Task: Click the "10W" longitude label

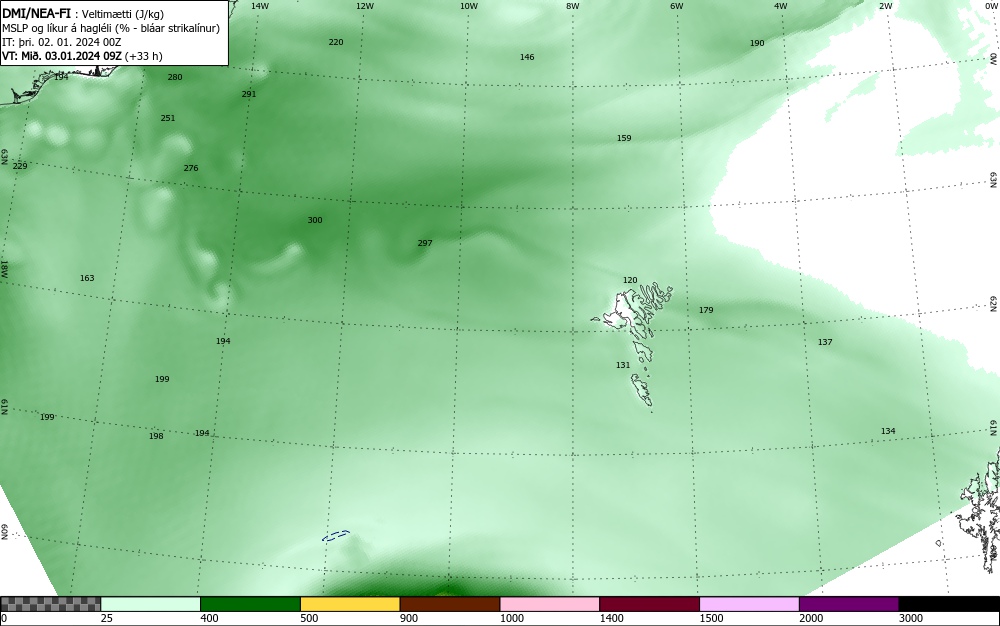Action: pos(469,6)
